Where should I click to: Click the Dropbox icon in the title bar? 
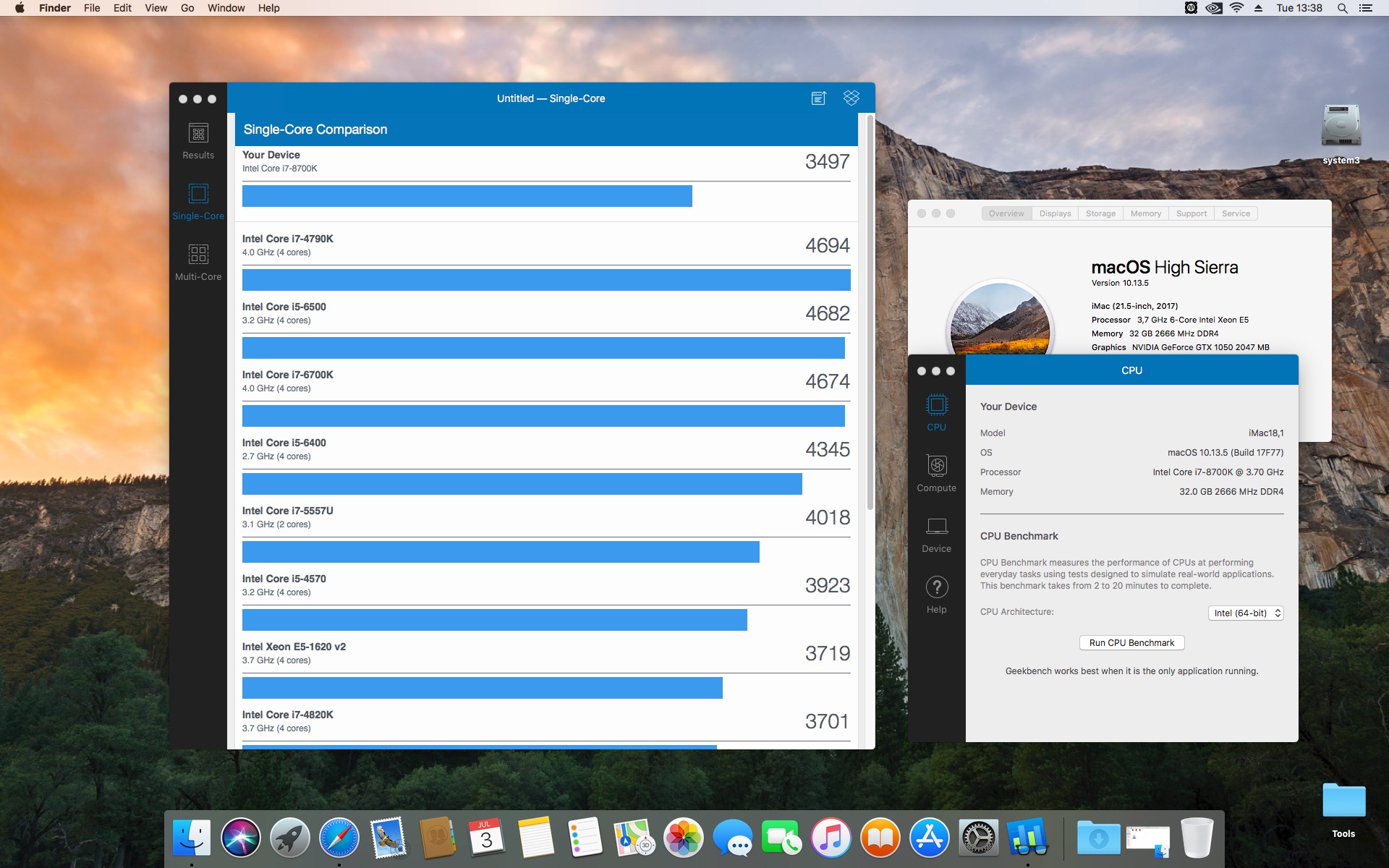851,98
